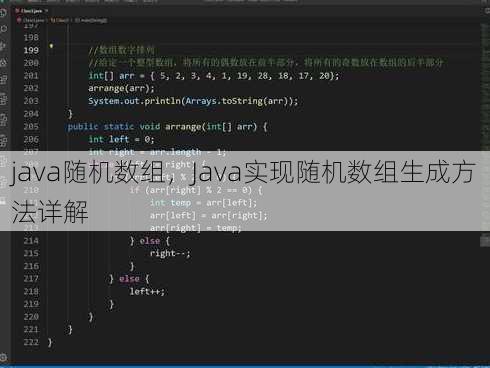Open the Manage gear in the activity bar

pyautogui.click(x=3, y=357)
